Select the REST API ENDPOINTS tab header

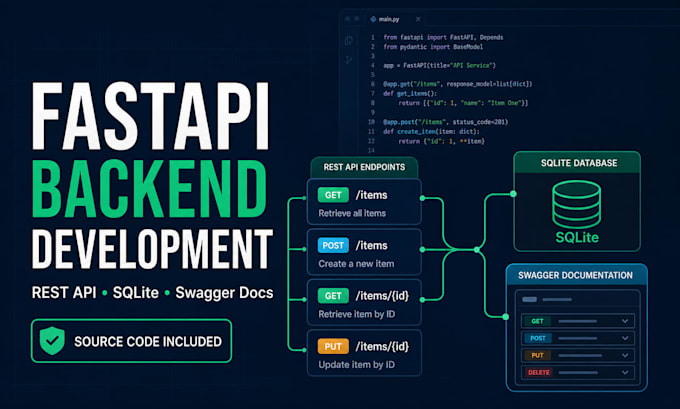pos(364,167)
